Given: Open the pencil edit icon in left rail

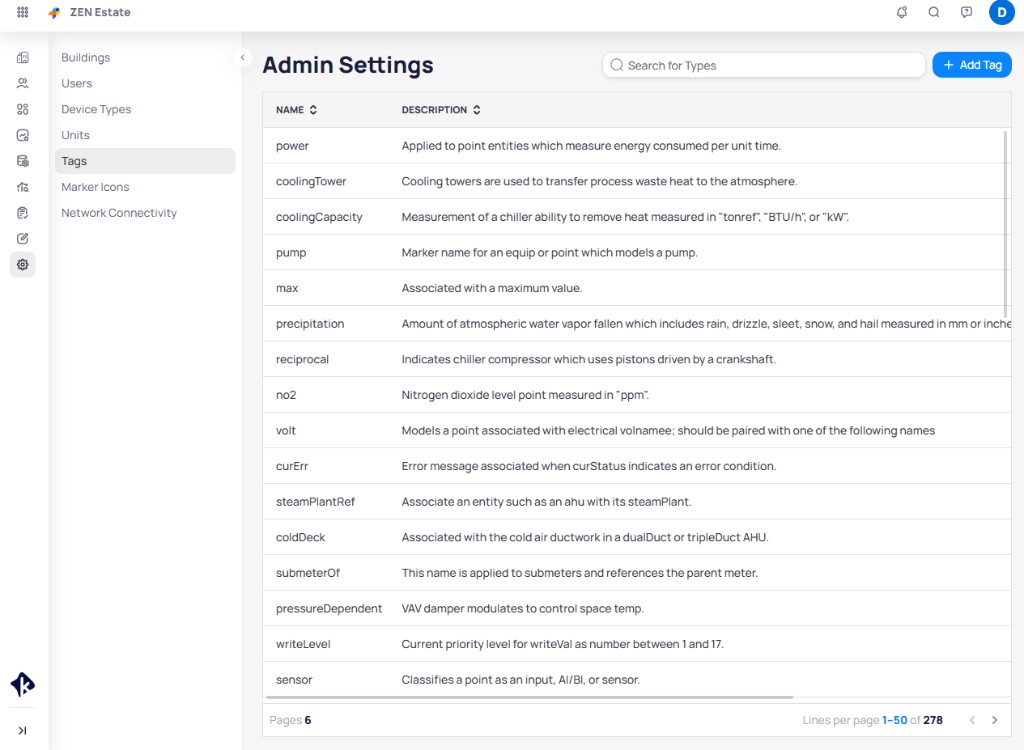Looking at the screenshot, I should 23,238.
